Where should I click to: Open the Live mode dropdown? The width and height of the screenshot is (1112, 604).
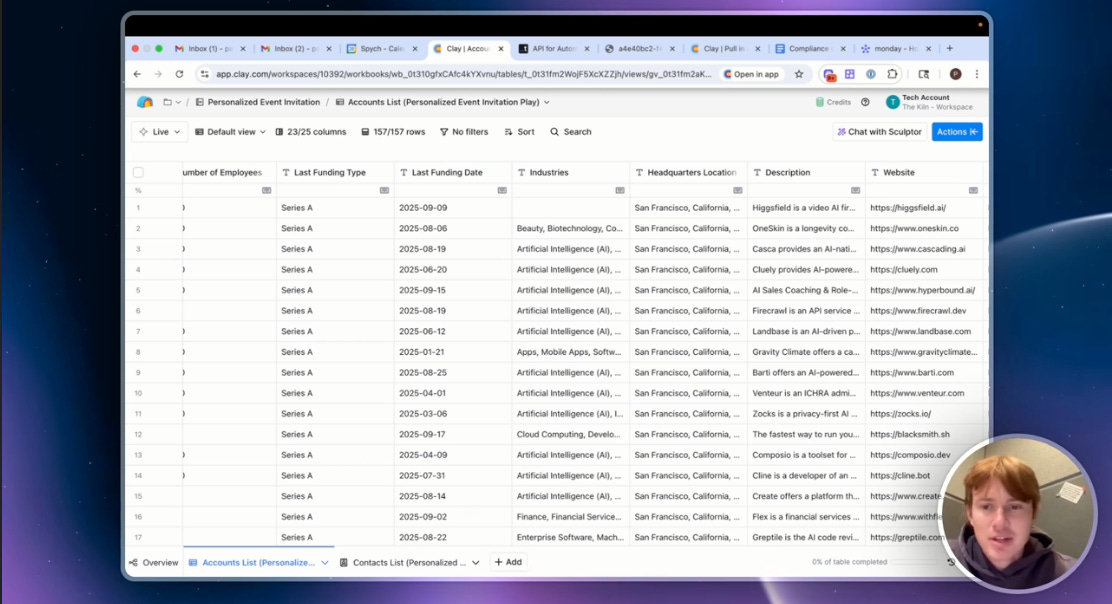[x=160, y=132]
